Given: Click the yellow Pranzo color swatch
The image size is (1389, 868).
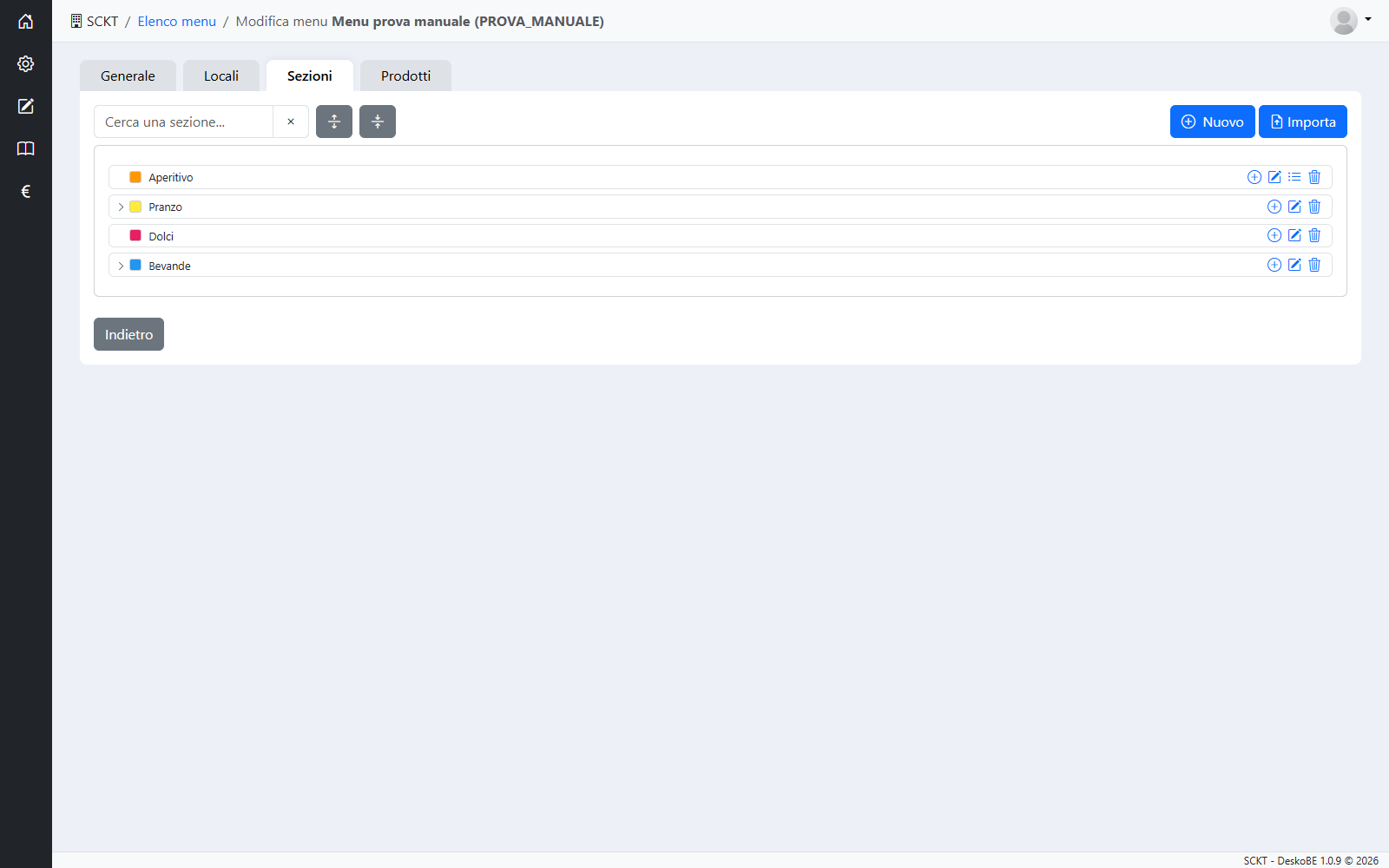Looking at the screenshot, I should 135,207.
